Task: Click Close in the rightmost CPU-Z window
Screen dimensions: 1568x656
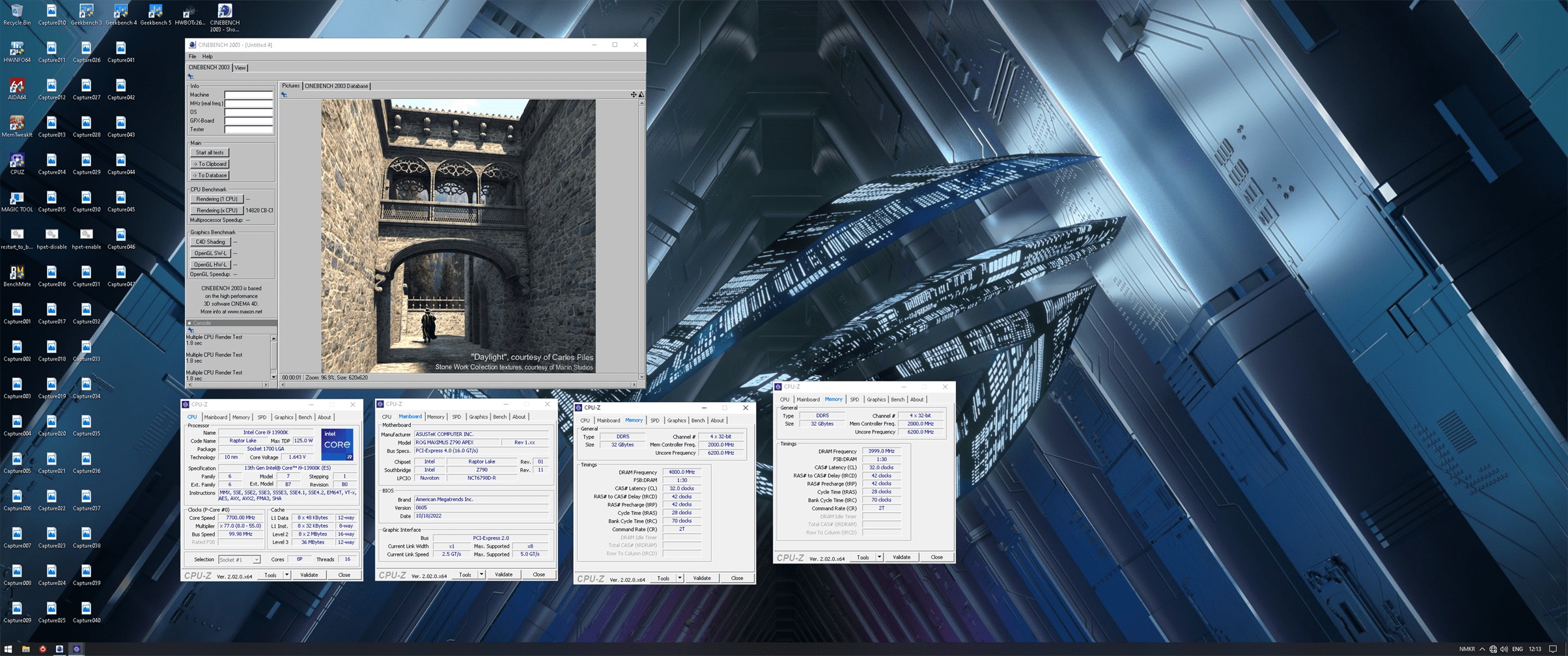Action: click(936, 557)
